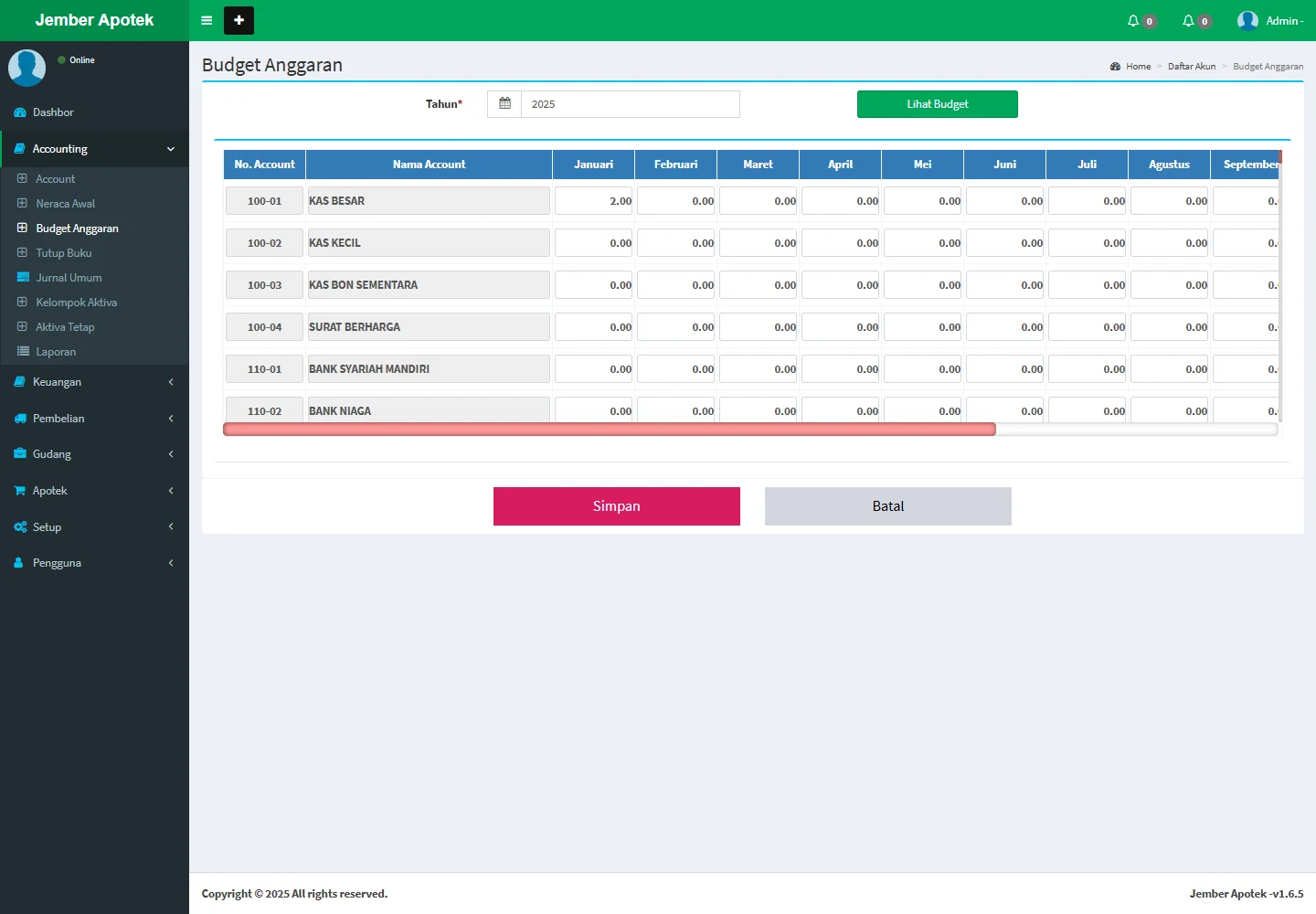Image resolution: width=1316 pixels, height=914 pixels.
Task: Open the first notification bell
Action: pyautogui.click(x=1133, y=20)
